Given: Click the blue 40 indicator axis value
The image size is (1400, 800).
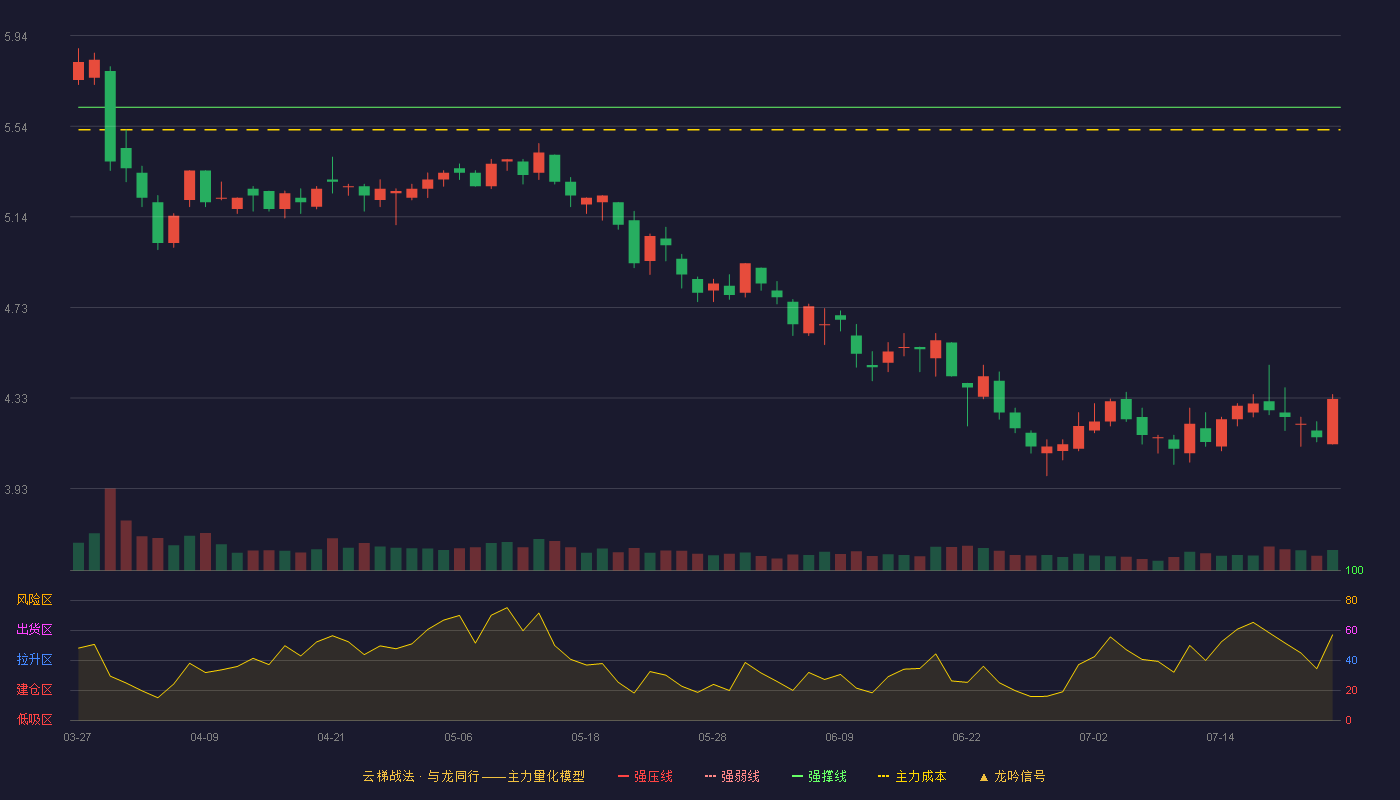Looking at the screenshot, I should click(1351, 660).
